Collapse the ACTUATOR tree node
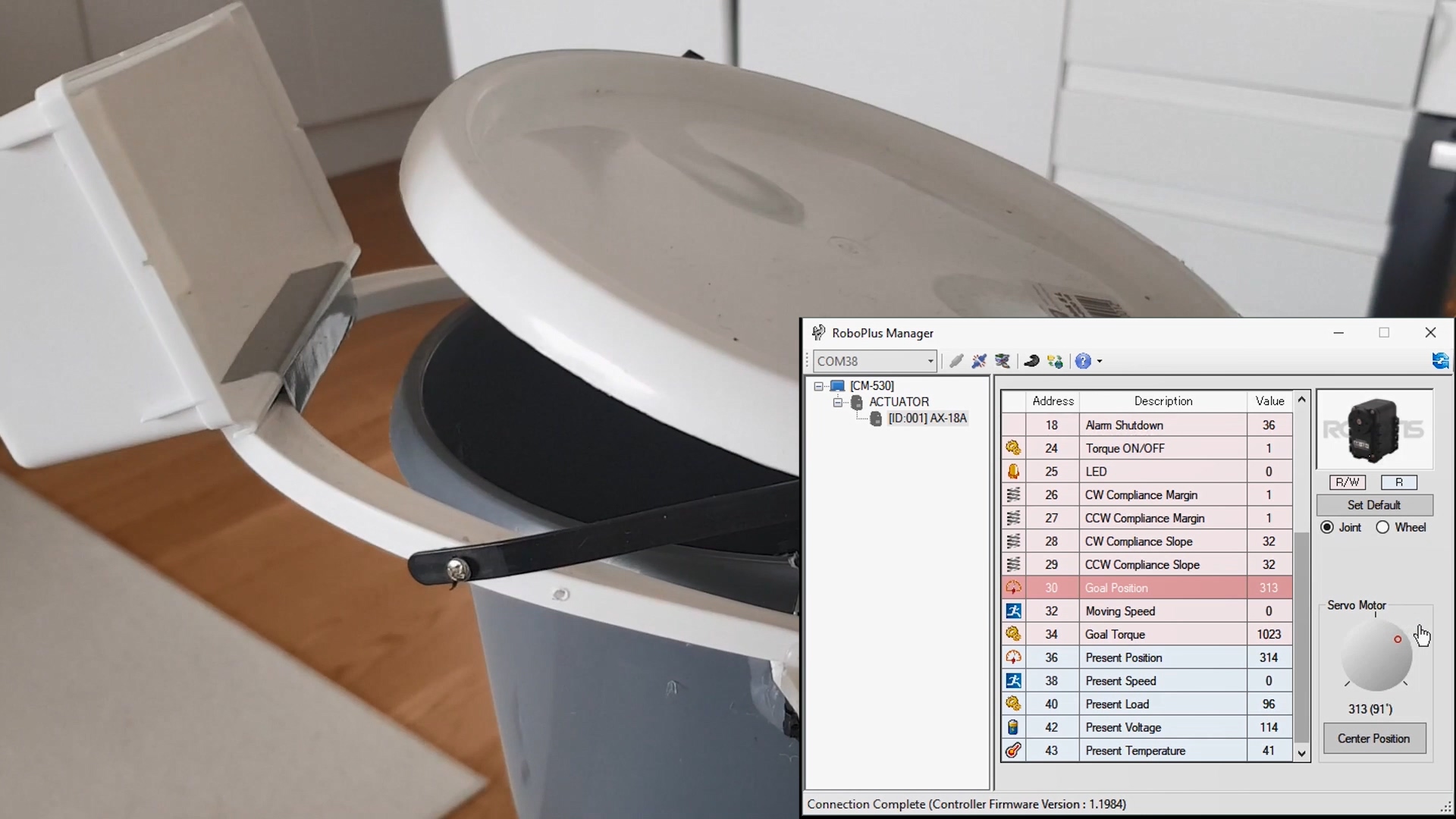 tap(837, 402)
